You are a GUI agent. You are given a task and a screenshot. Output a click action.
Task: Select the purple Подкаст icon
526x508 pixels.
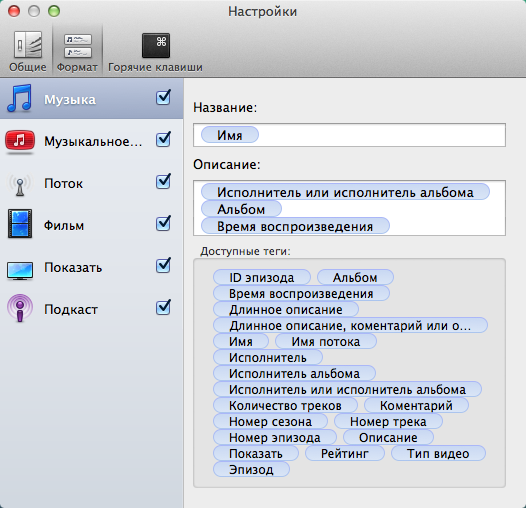point(20,308)
